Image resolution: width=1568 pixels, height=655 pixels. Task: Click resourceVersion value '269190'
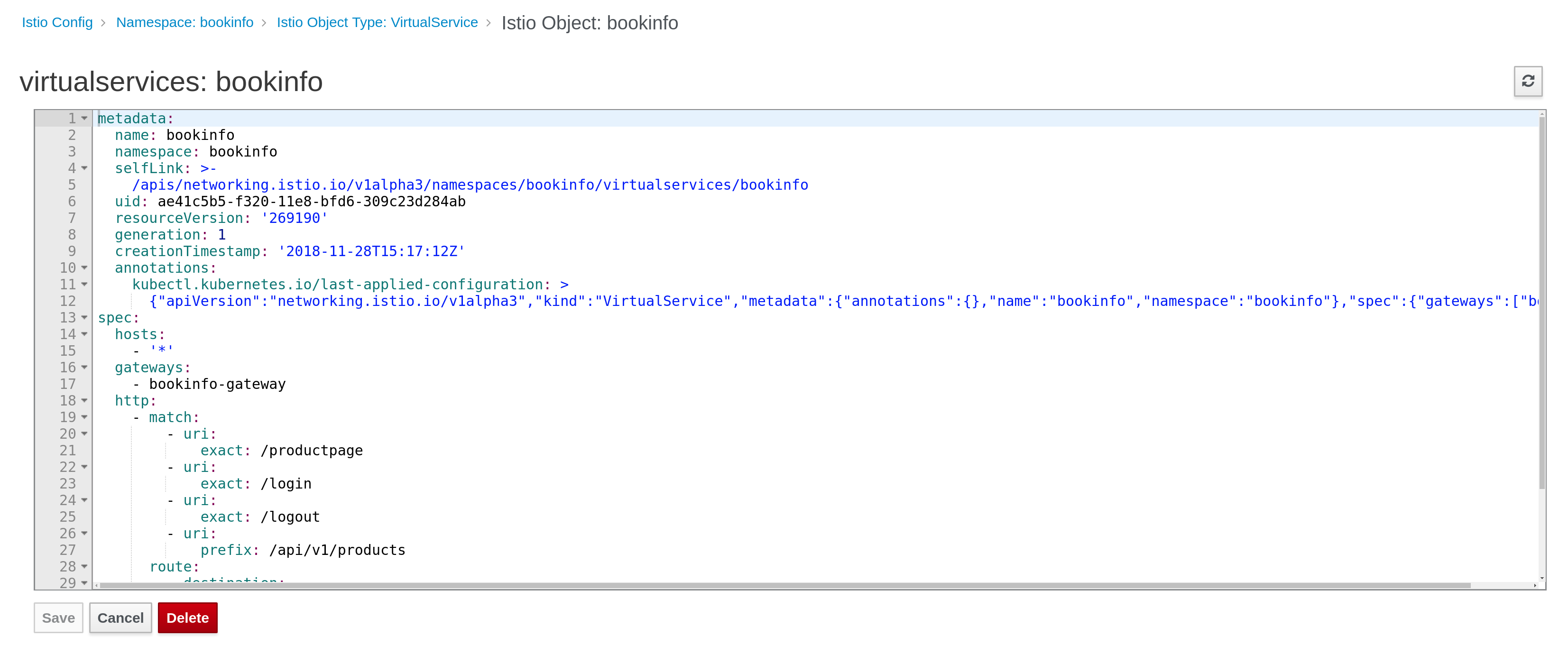pos(295,218)
